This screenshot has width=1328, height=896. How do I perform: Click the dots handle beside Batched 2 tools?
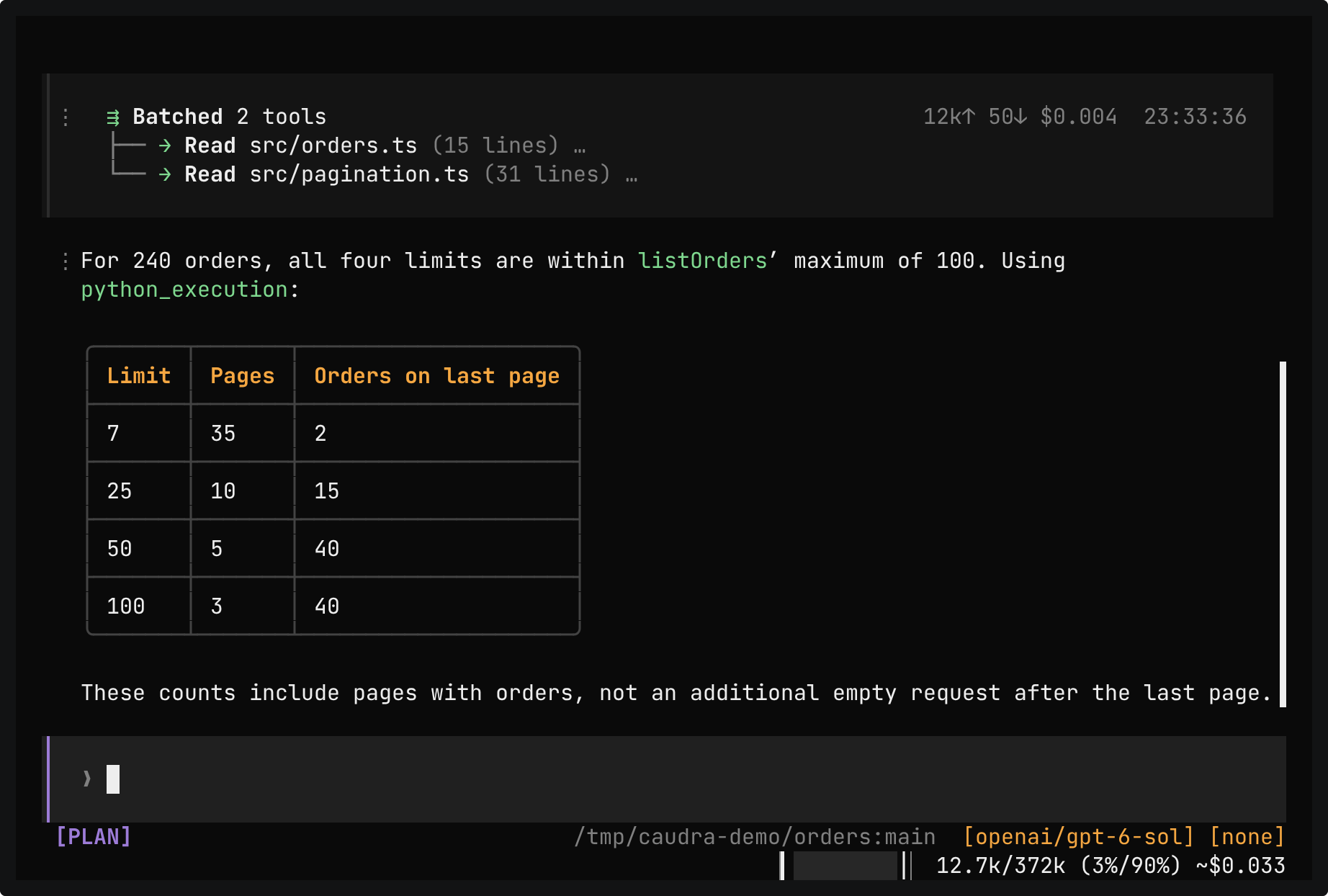[66, 117]
